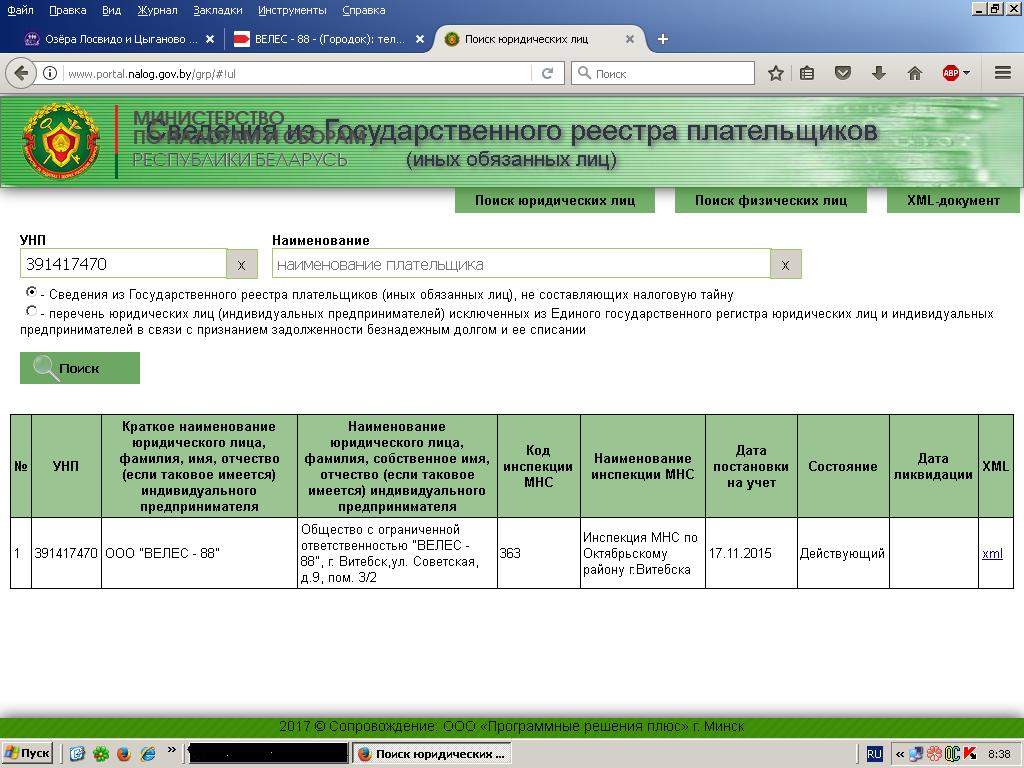Open the xml link in results row

pos(992,553)
